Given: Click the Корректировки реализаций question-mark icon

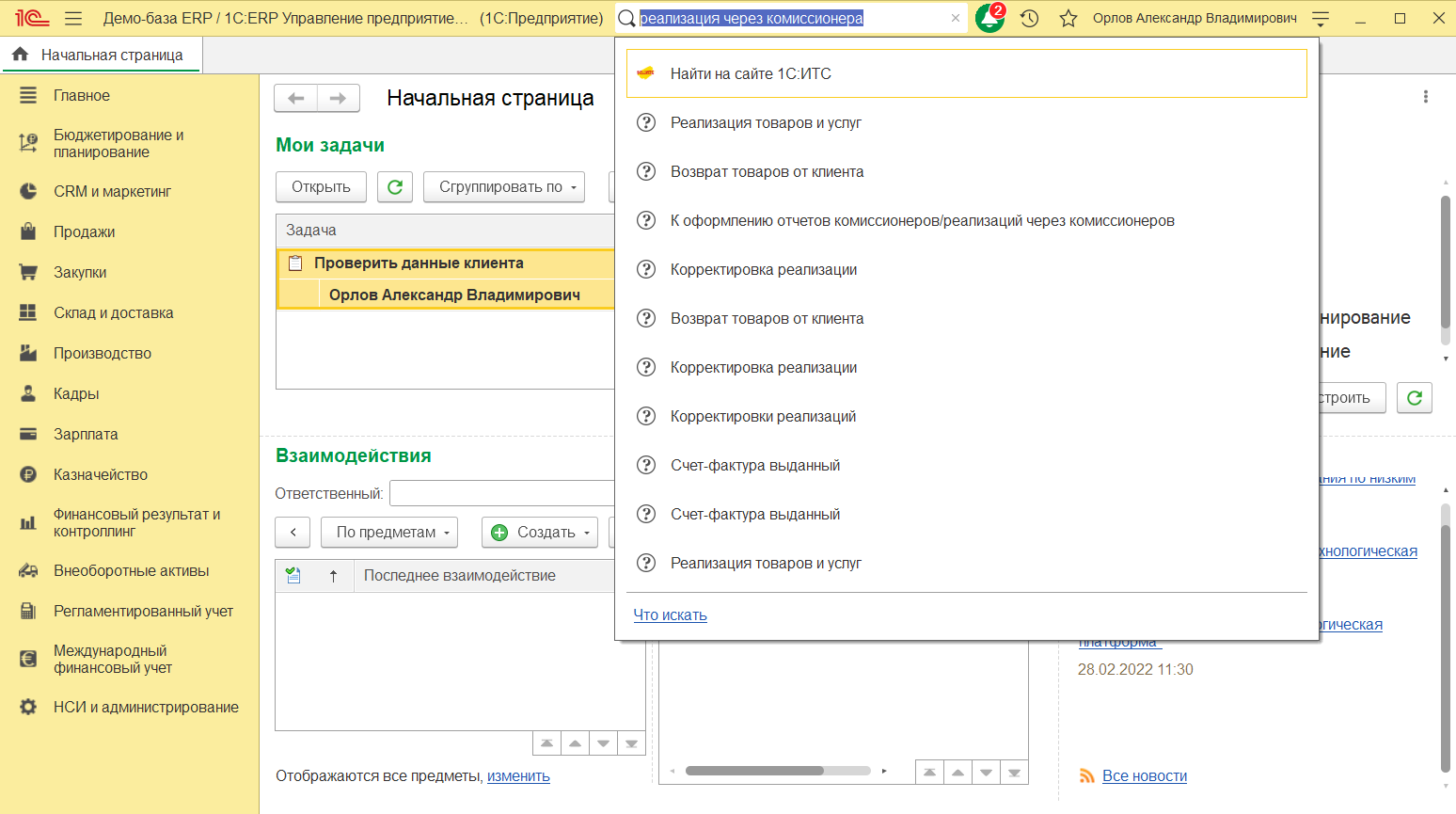Looking at the screenshot, I should [x=646, y=416].
